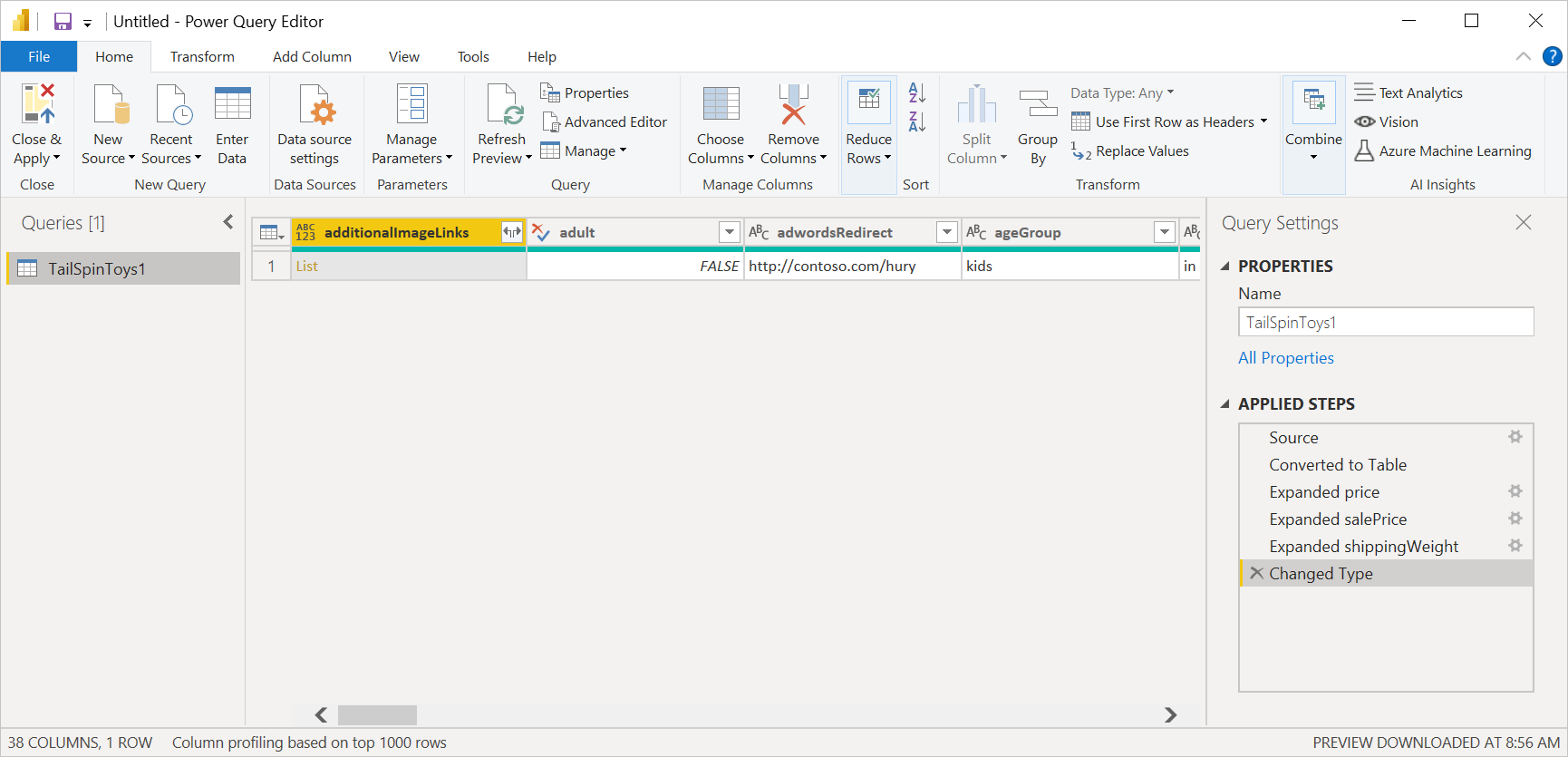The image size is (1568, 757).
Task: Click the http://contoso.com/hury cell
Action: coord(853,267)
